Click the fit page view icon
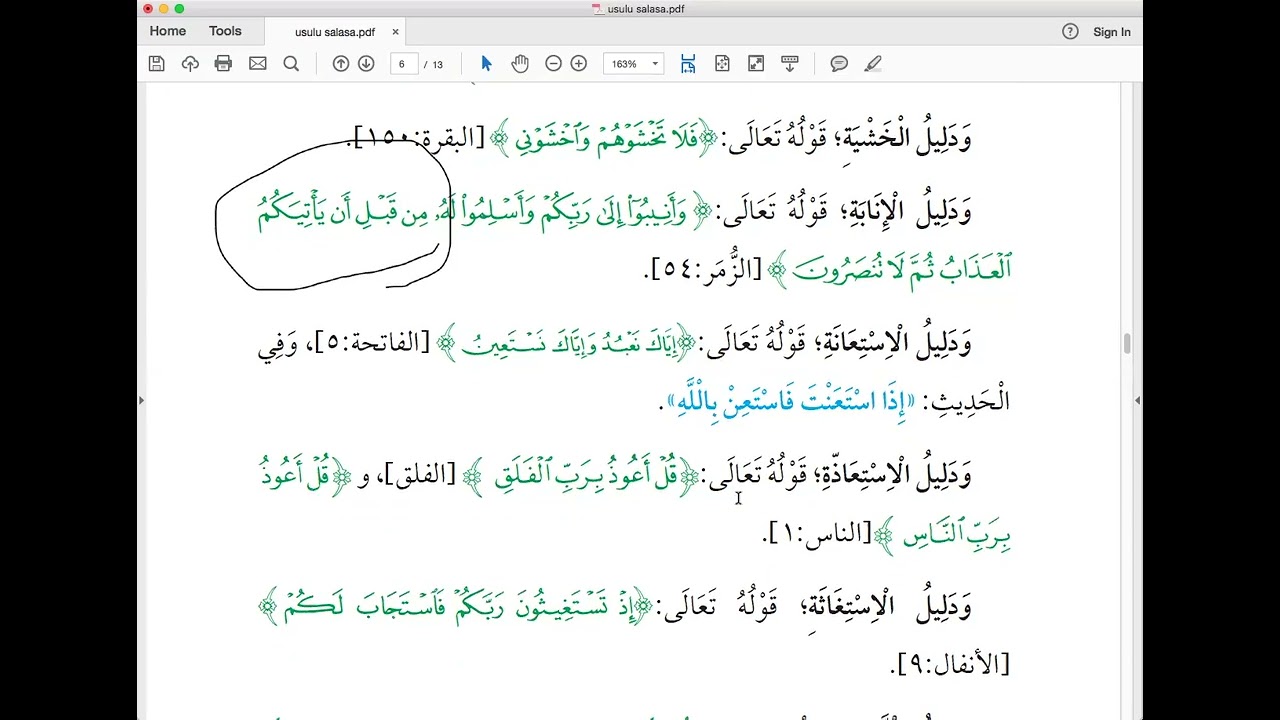 (722, 64)
